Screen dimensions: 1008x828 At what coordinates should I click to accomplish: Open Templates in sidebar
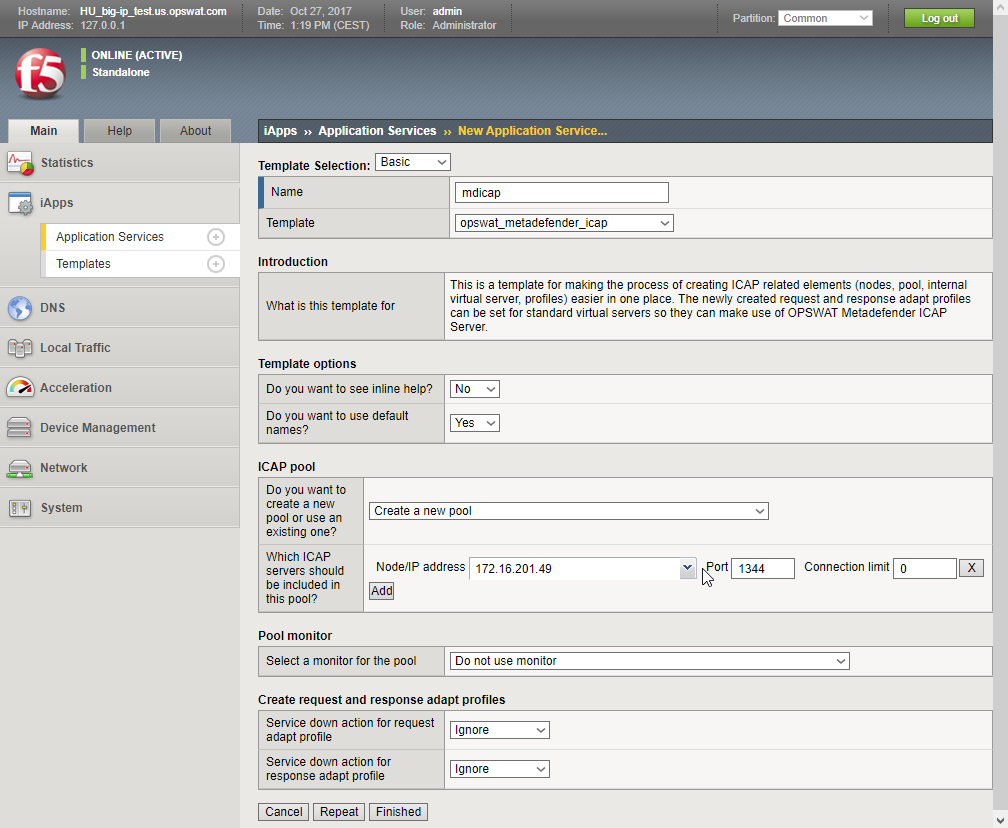click(x=83, y=264)
